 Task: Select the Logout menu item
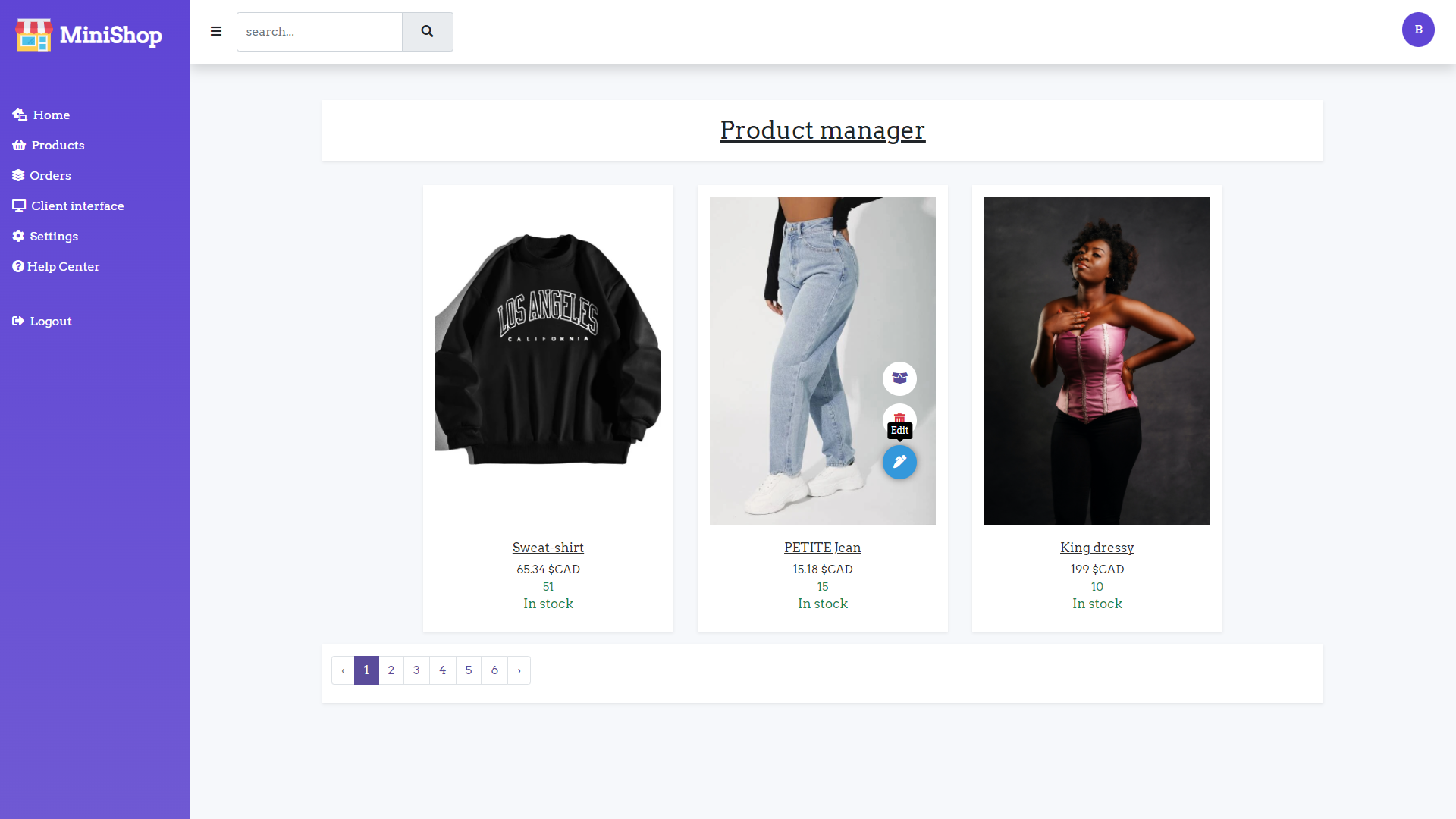[51, 321]
